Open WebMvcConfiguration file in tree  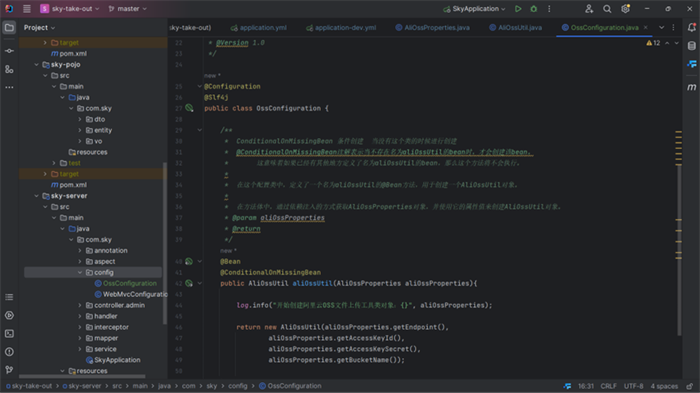(x=131, y=294)
